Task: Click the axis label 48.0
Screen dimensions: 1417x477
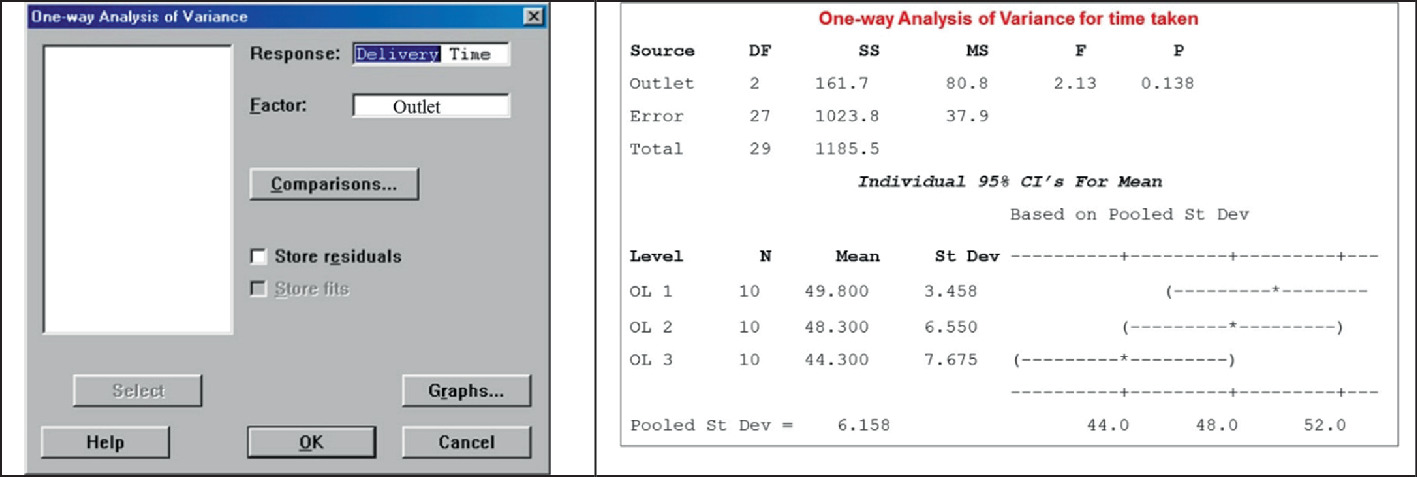Action: pos(1216,425)
